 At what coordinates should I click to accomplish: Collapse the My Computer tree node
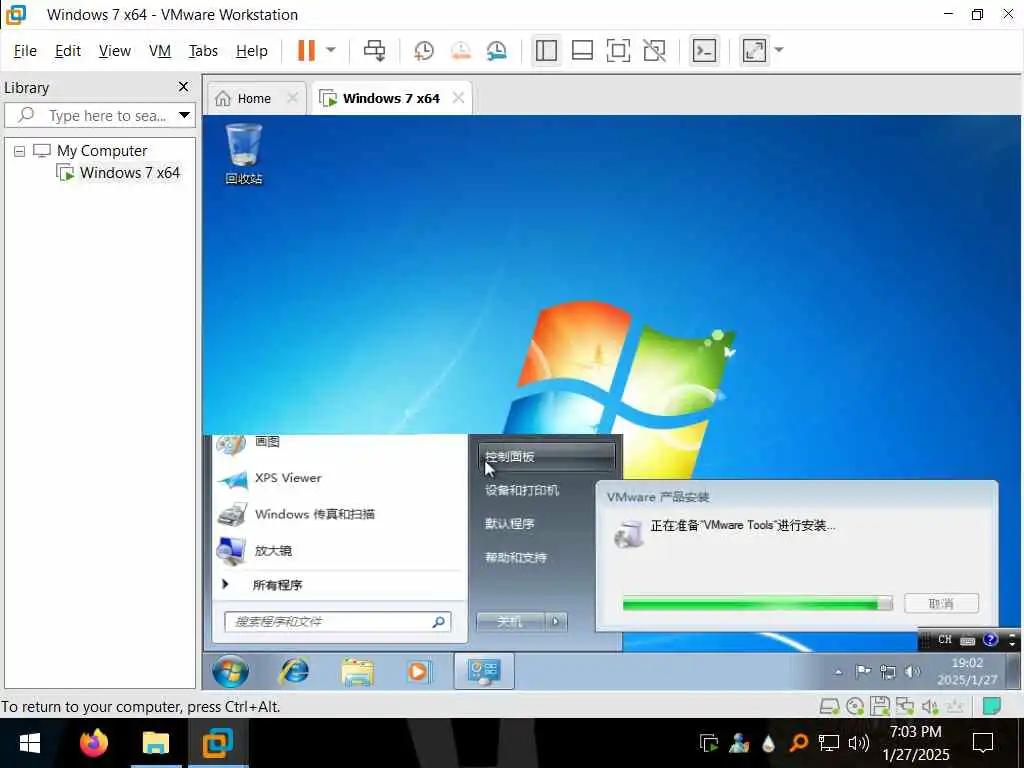(x=20, y=152)
